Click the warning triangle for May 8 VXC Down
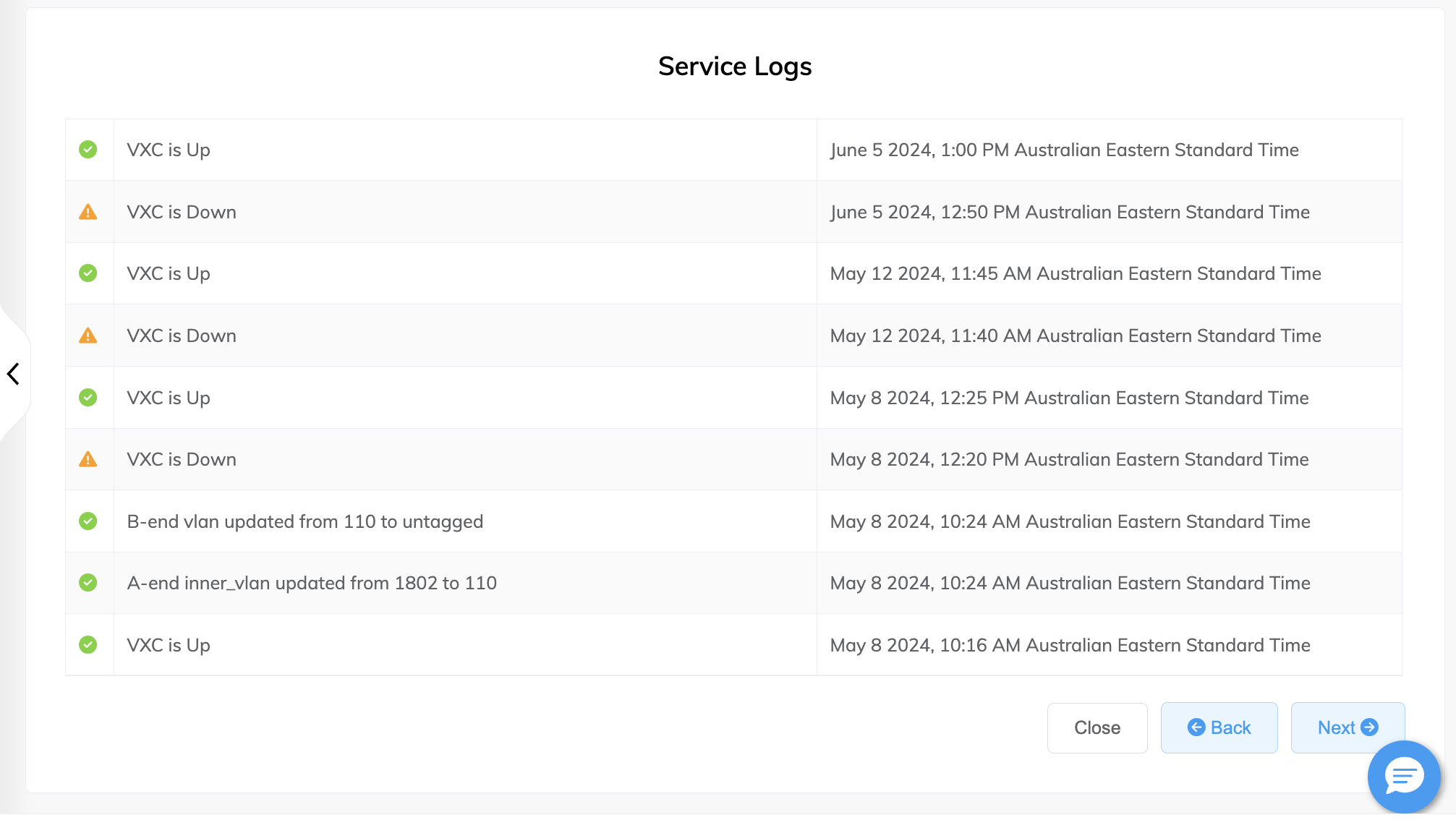 [88, 459]
